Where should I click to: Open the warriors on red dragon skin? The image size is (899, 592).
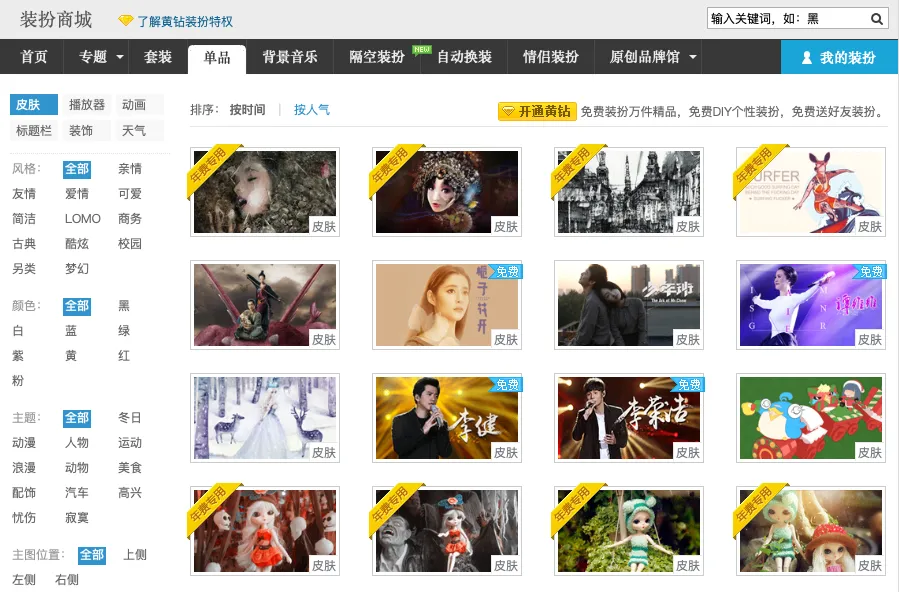265,305
